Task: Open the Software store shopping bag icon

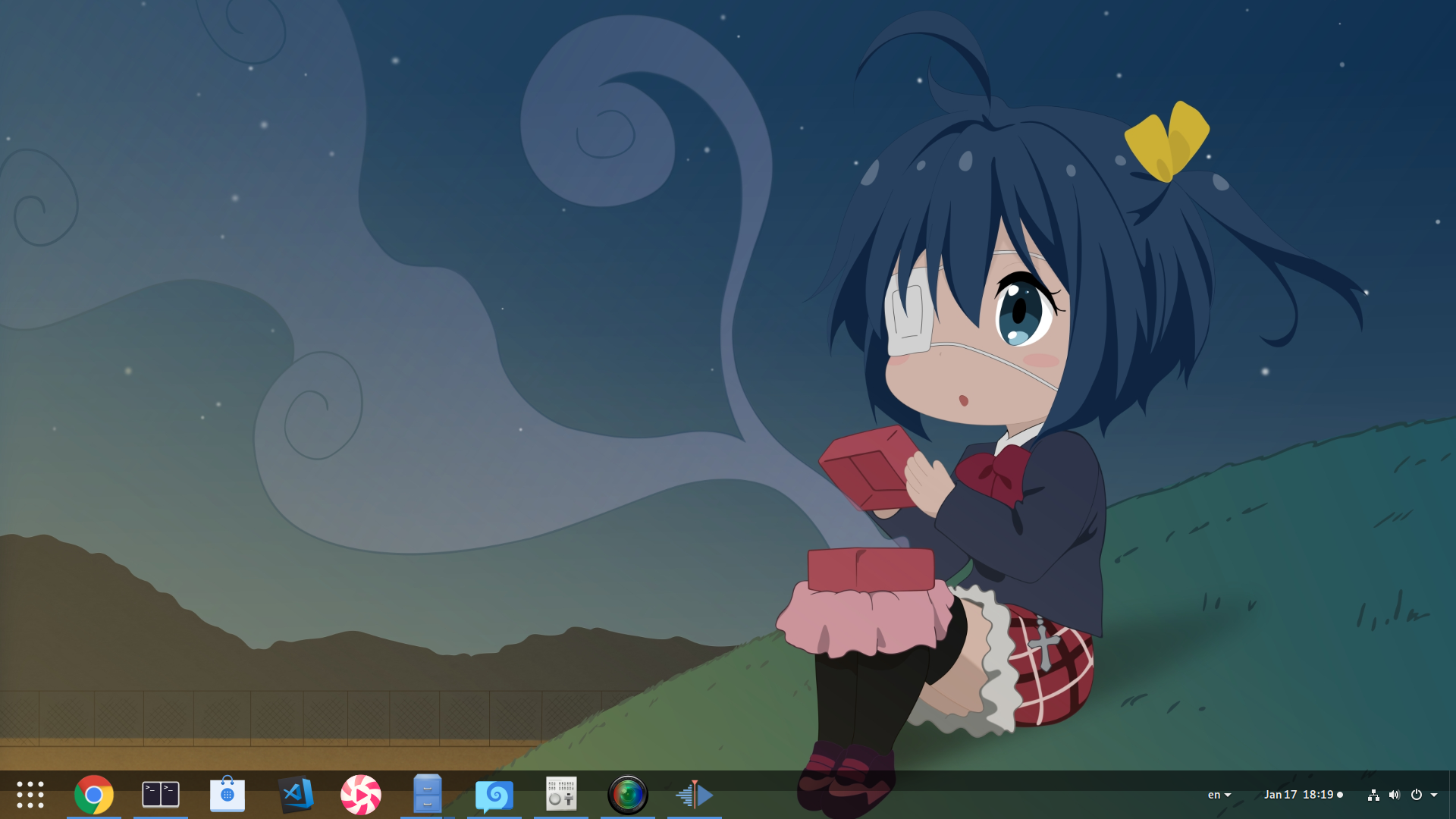Action: pyautogui.click(x=227, y=794)
